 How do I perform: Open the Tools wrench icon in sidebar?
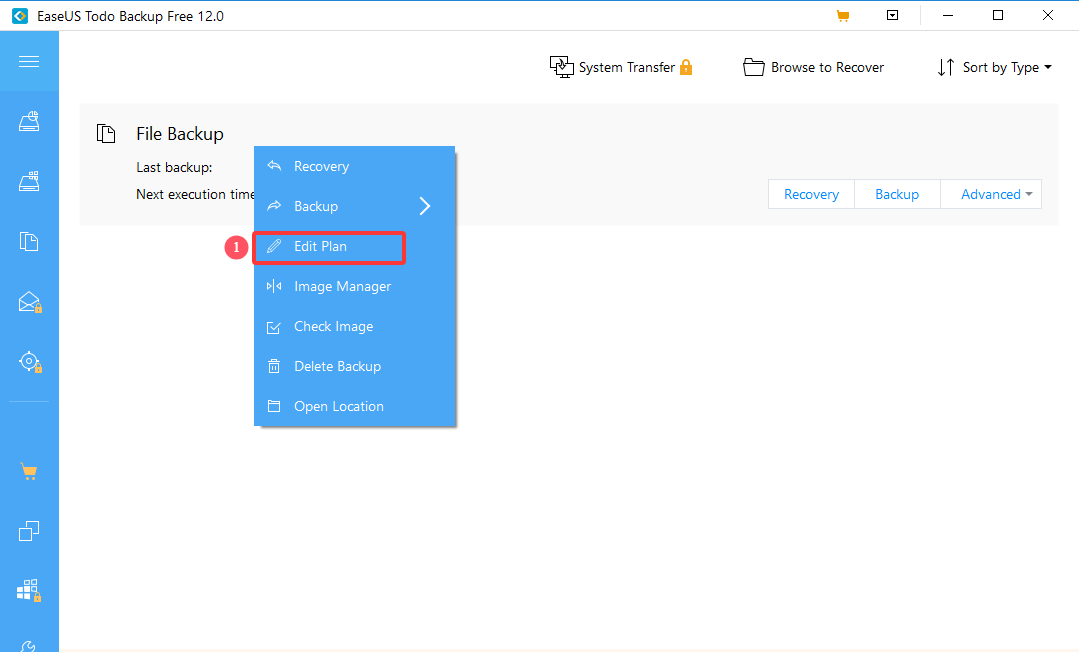29,646
